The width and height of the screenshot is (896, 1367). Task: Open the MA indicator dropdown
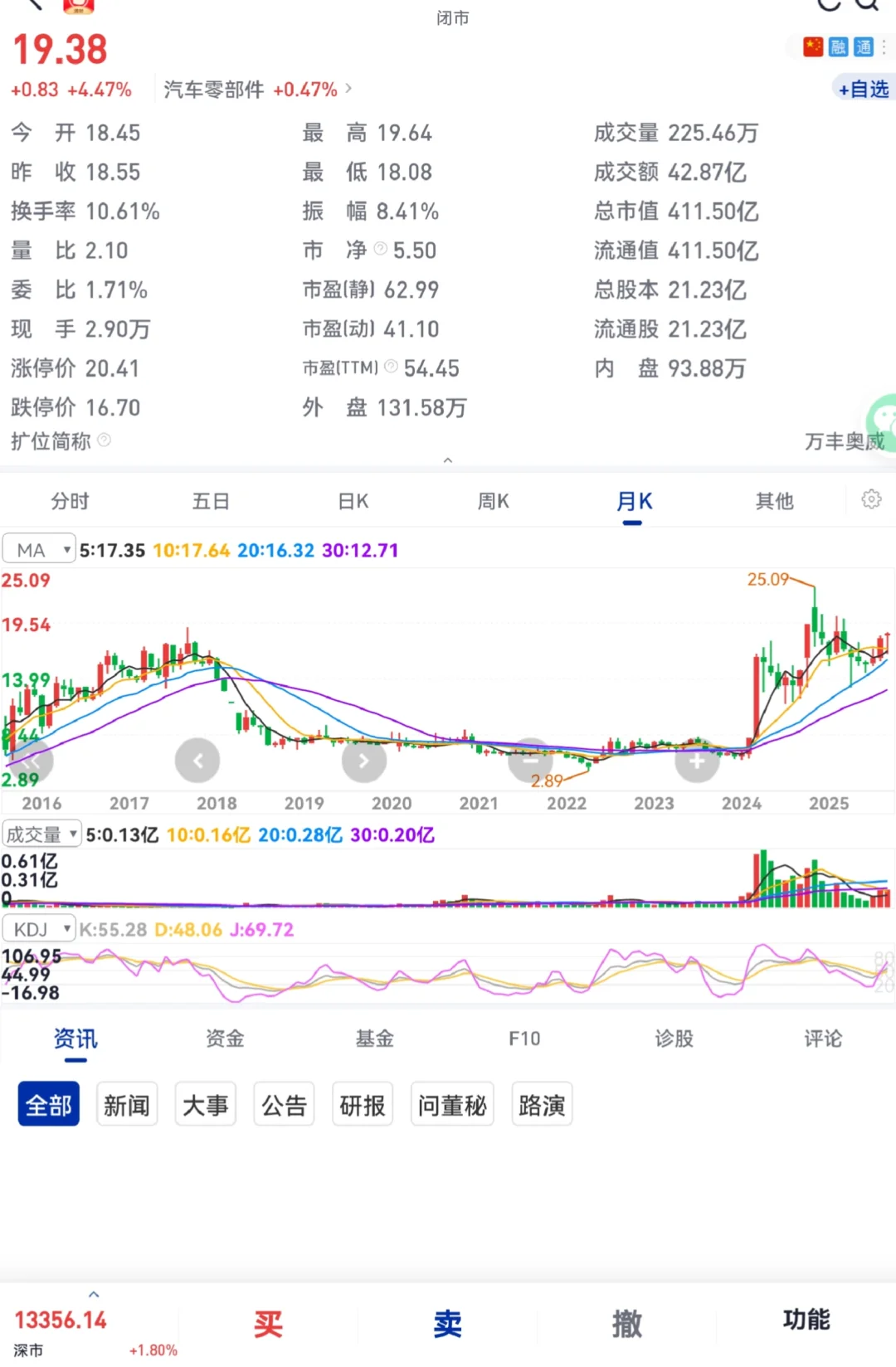tap(39, 550)
